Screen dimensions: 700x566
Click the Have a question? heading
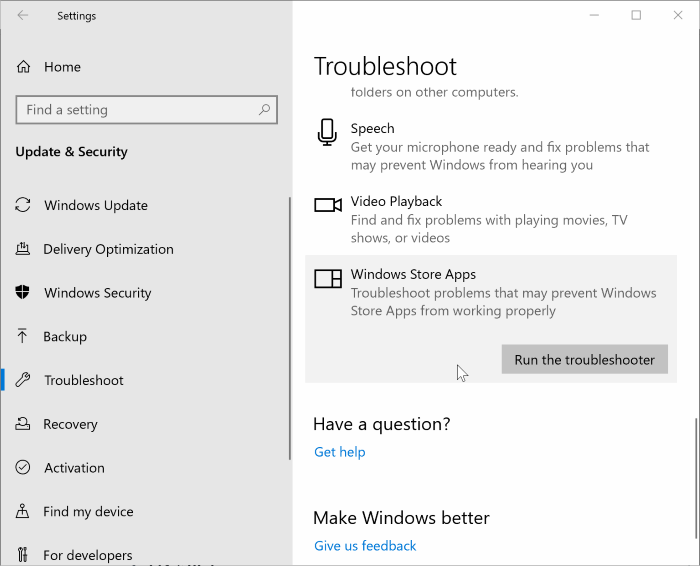point(382,424)
